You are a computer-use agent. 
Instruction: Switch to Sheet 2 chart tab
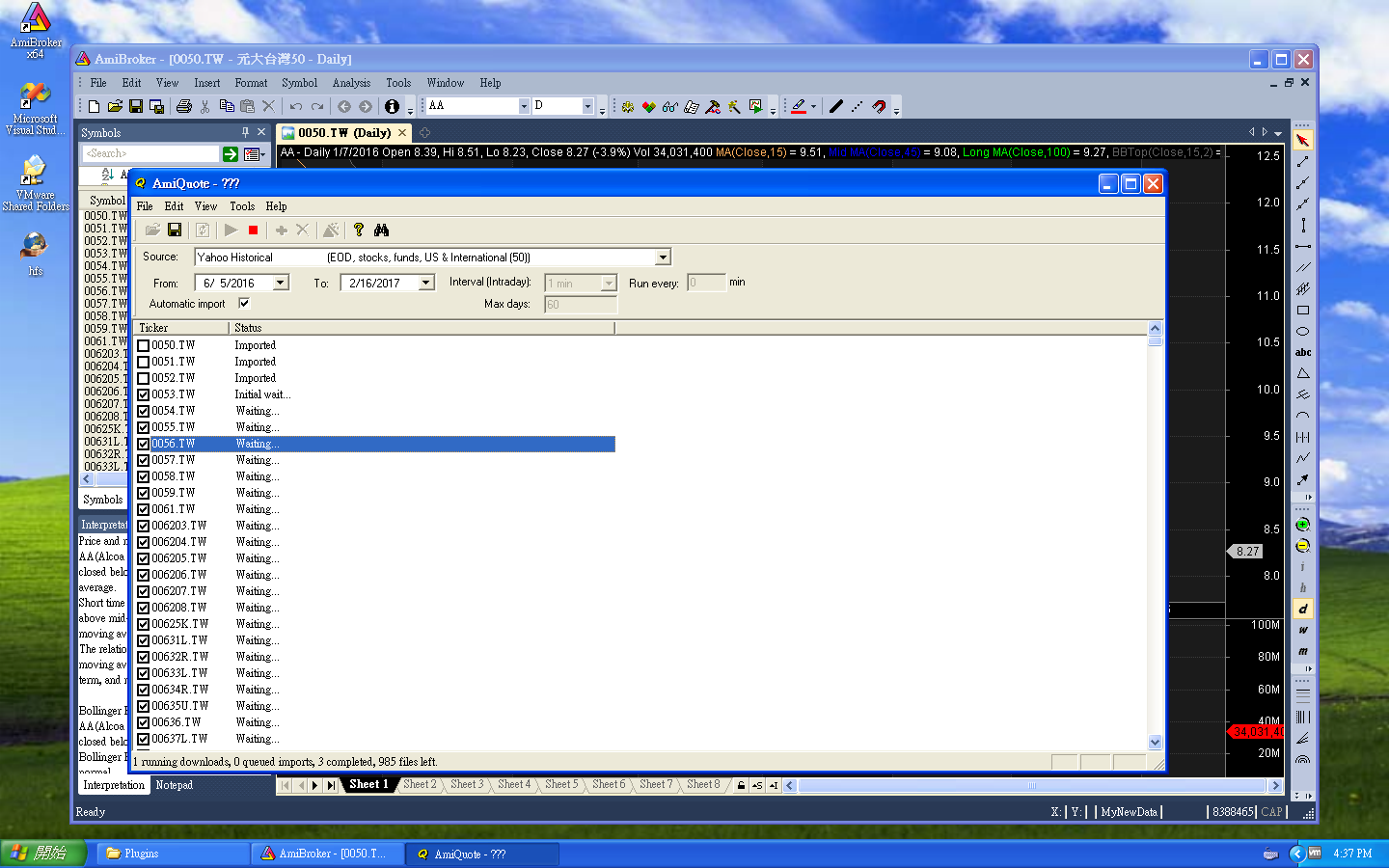tap(420, 784)
